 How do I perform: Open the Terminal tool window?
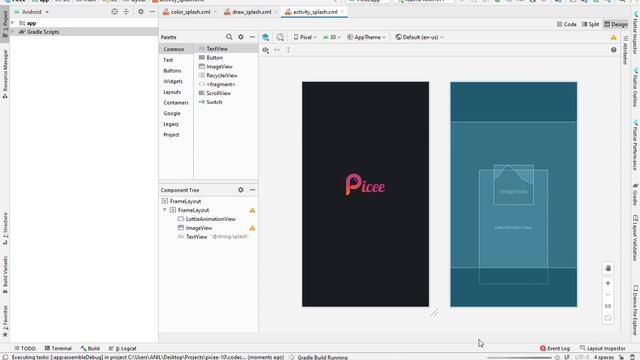pyautogui.click(x=58, y=348)
